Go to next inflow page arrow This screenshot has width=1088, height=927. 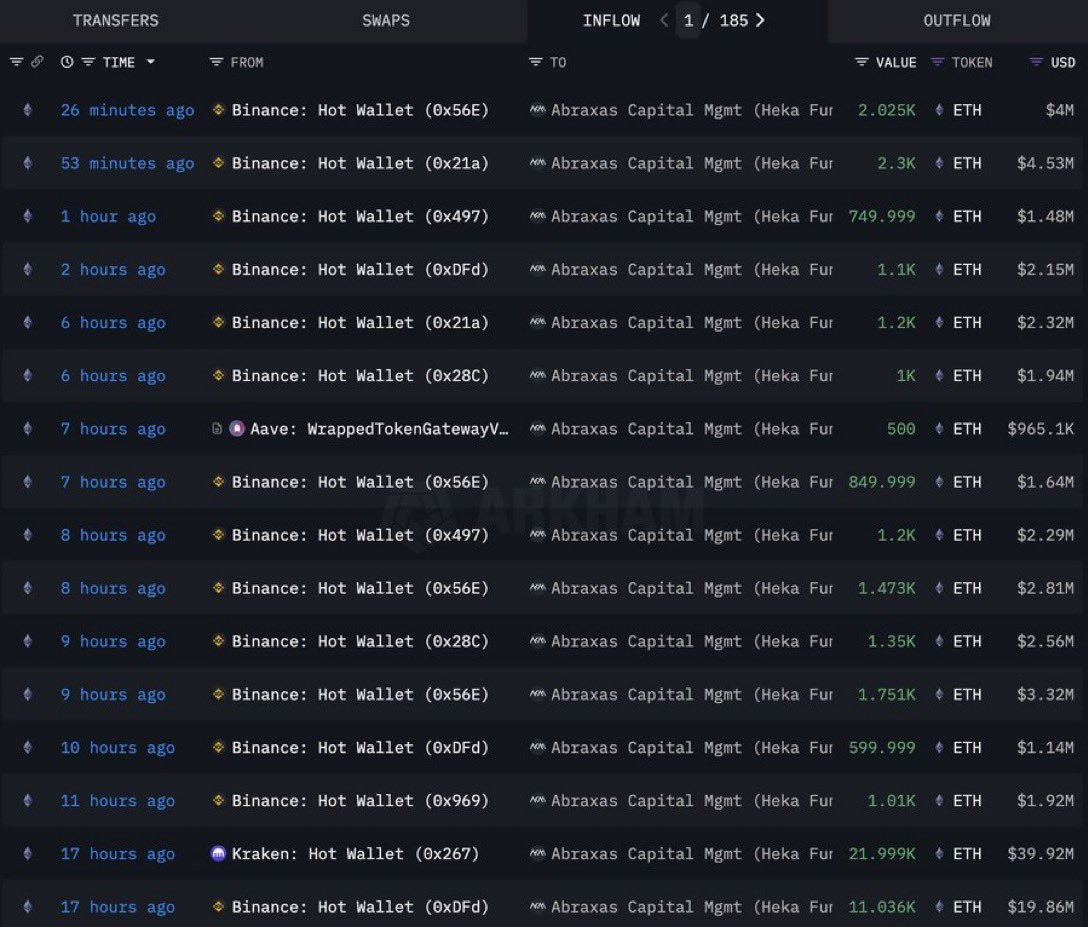pos(760,20)
